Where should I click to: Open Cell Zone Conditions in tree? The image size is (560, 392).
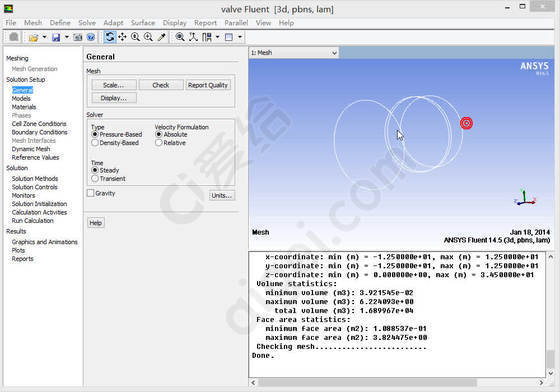point(39,124)
